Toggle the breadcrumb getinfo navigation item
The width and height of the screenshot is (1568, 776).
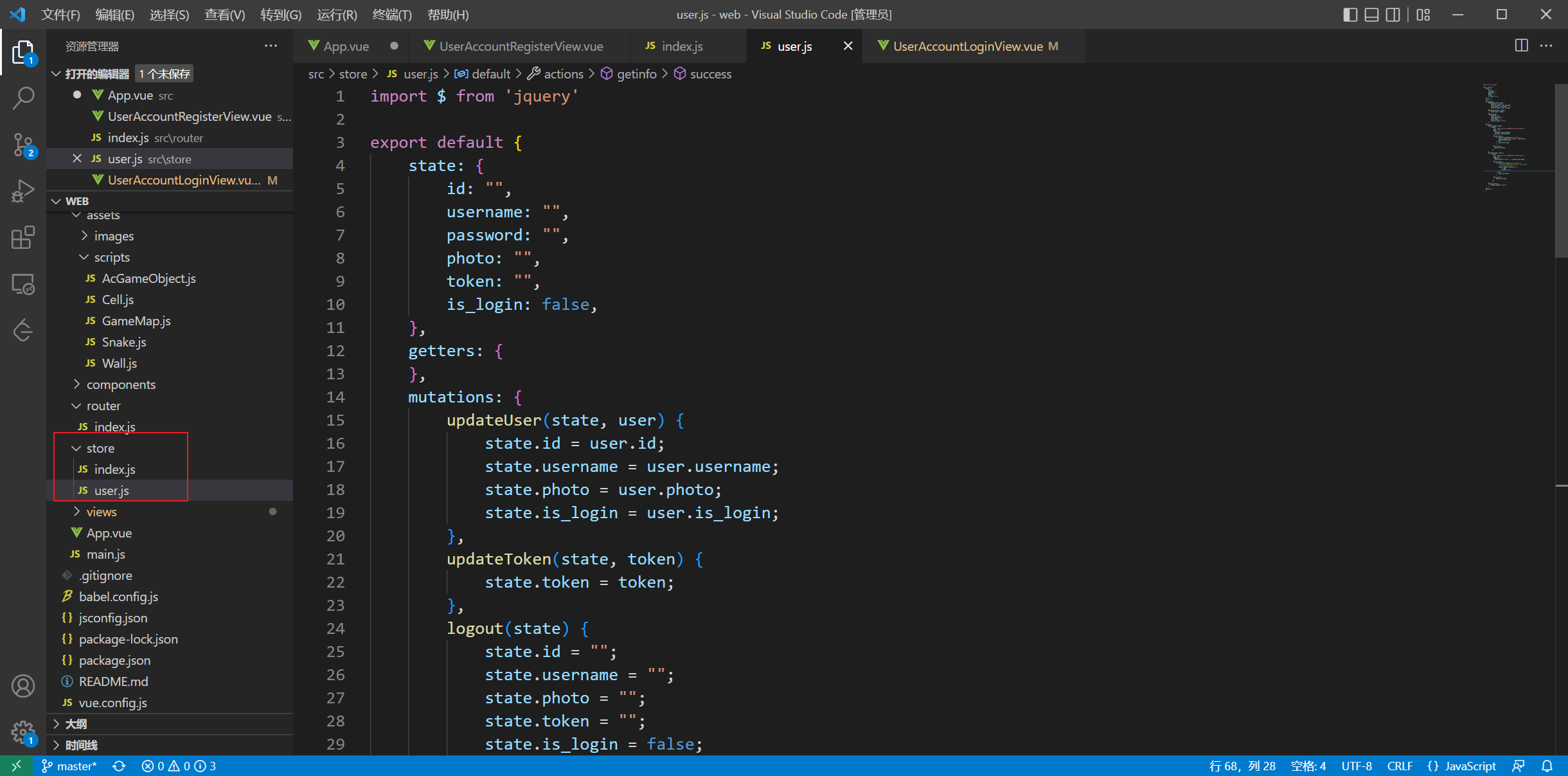[x=637, y=73]
